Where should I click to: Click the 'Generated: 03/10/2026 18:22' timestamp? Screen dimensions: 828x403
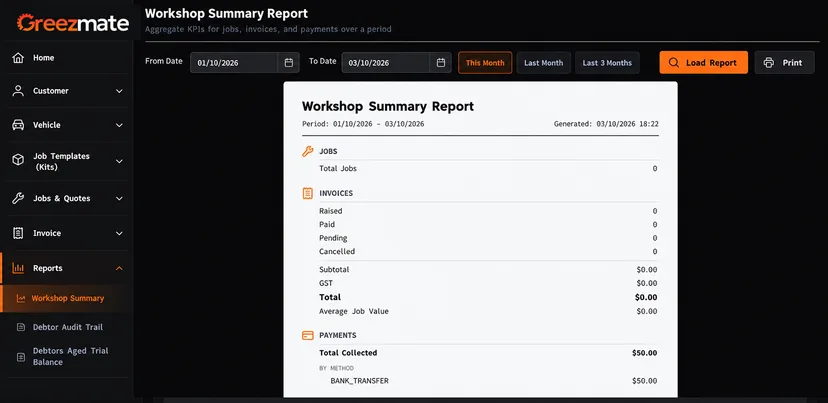[606, 124]
